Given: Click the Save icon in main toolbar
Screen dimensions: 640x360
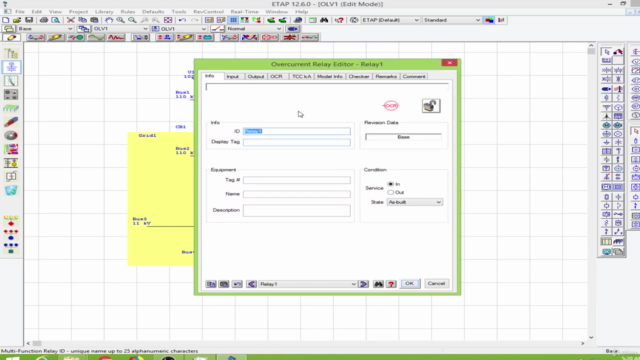Looking at the screenshot, I should pyautogui.click(x=29, y=20).
